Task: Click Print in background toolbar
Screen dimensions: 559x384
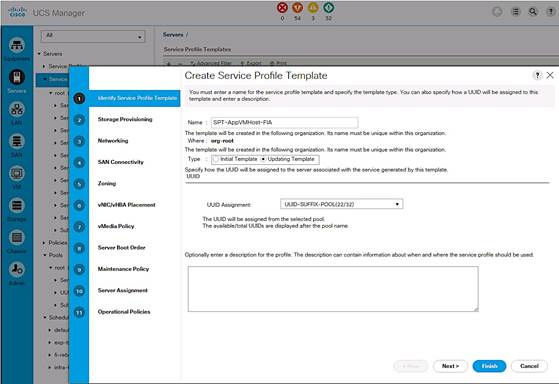Action: [278, 63]
